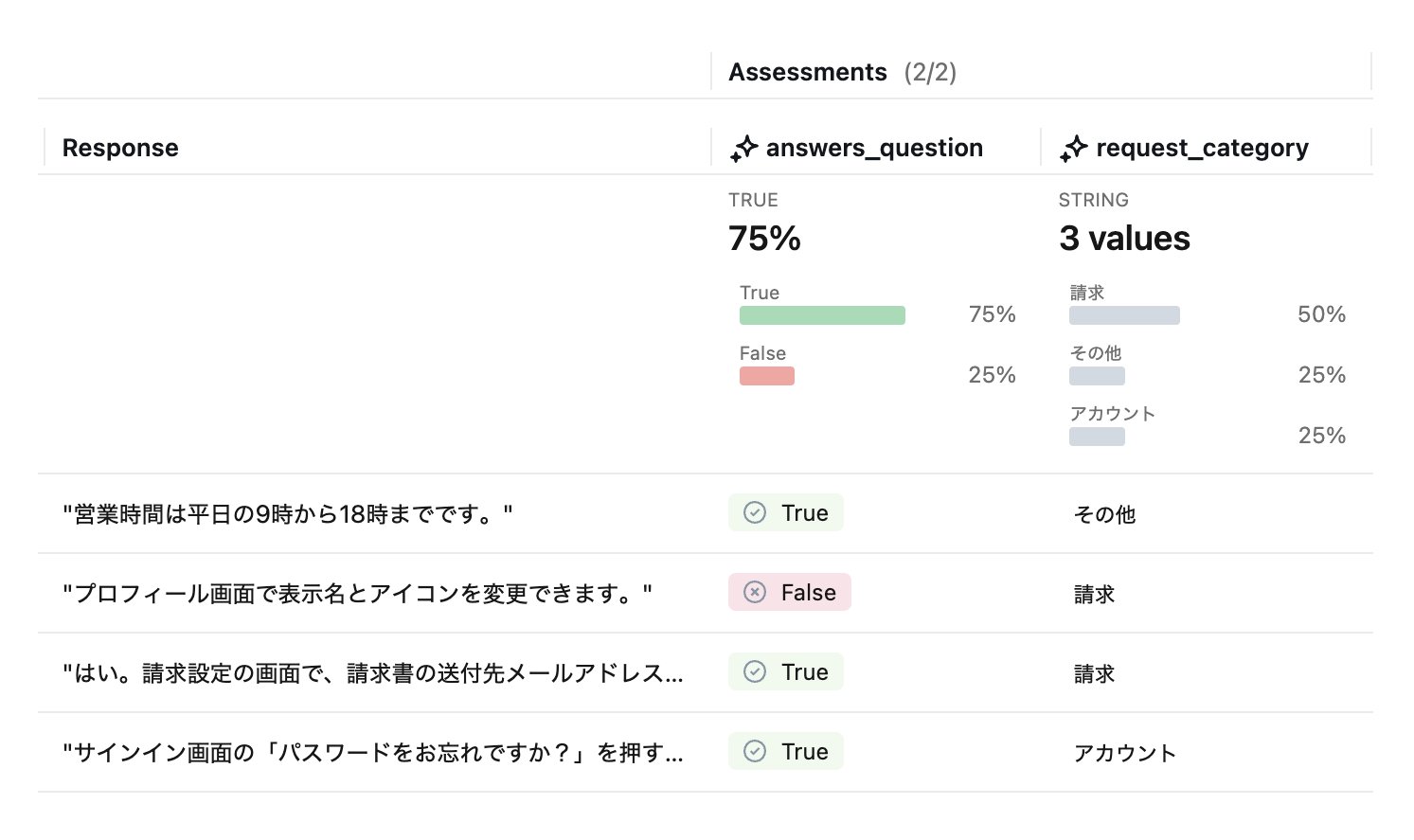This screenshot has height=840, width=1414.
Task: Click the False badge in the プロフィール row
Action: tap(790, 593)
